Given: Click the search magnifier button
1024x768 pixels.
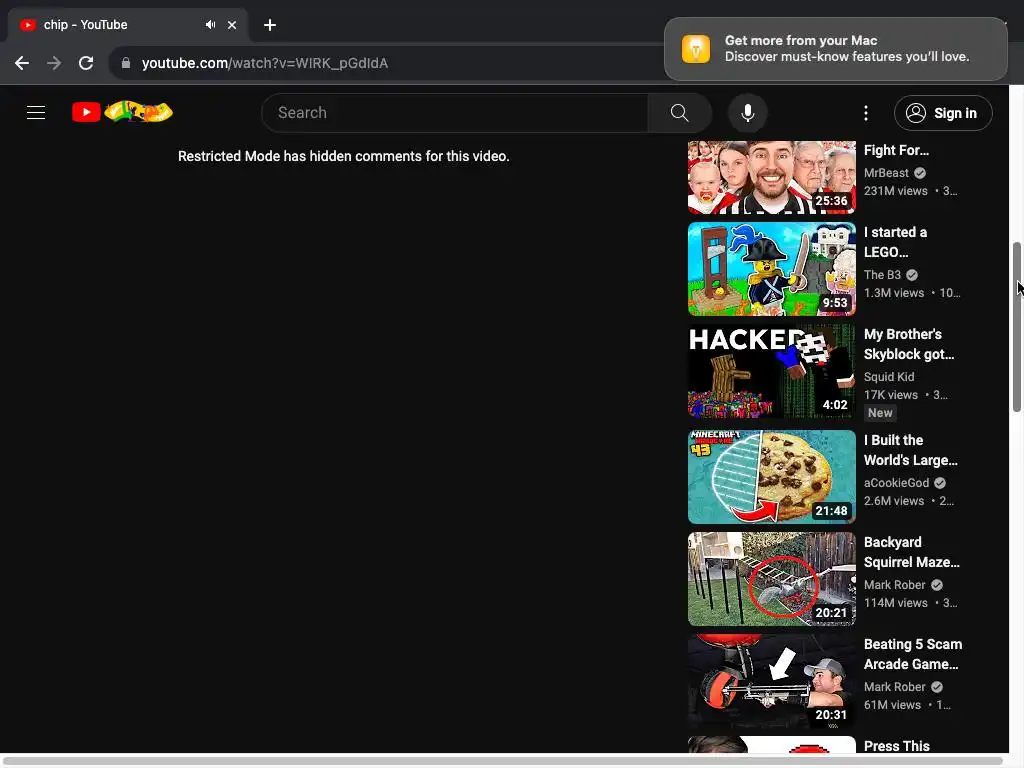Looking at the screenshot, I should coord(679,112).
